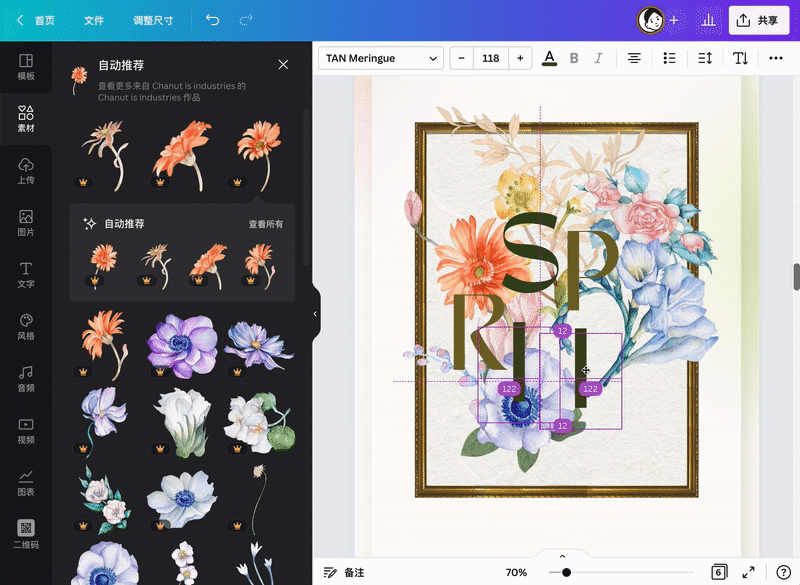
Task: Click the font size field showing 118
Action: [x=490, y=58]
